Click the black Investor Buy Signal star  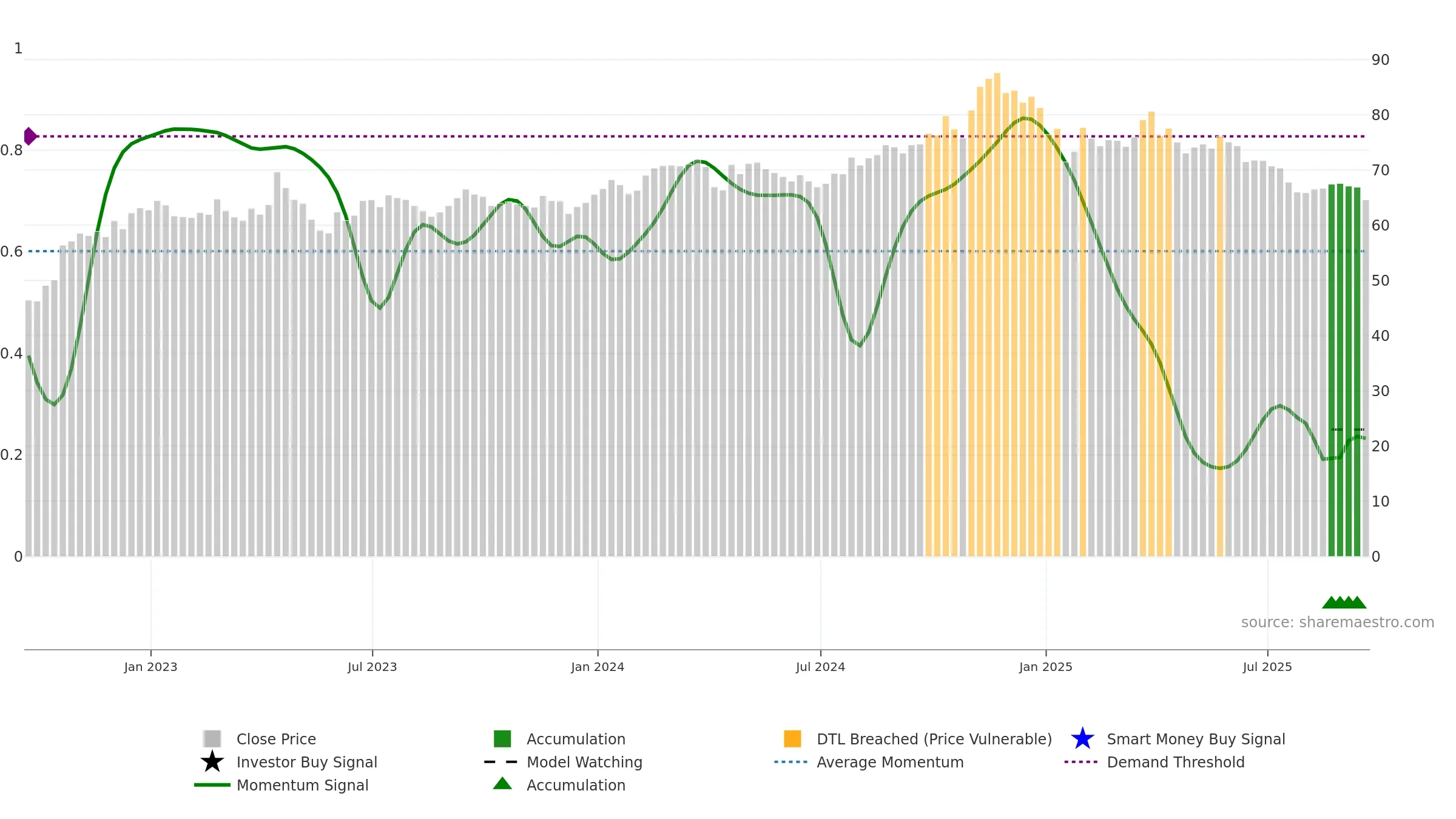(x=212, y=761)
